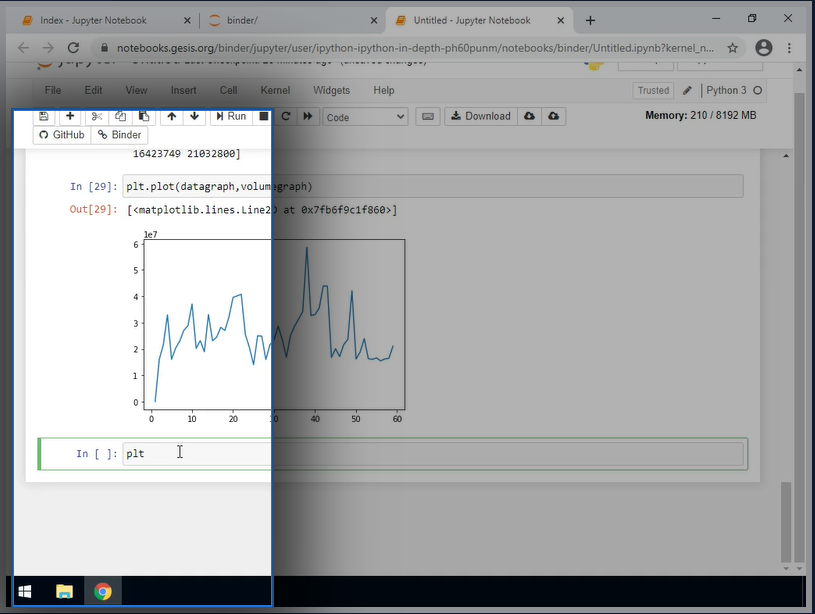Restart kernel and run all cells

(x=308, y=116)
